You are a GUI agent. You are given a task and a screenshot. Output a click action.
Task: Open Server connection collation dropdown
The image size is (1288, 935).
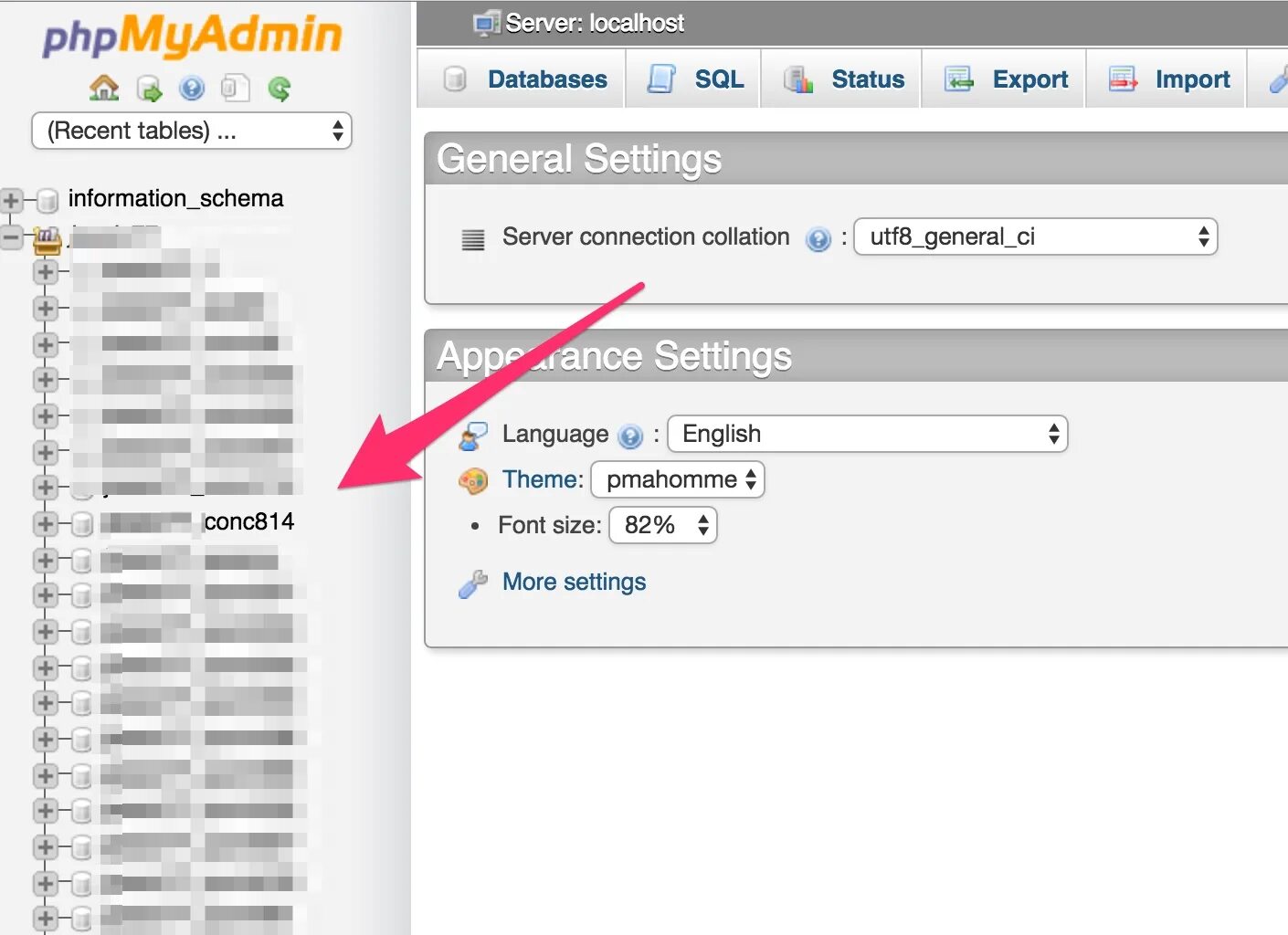point(1035,236)
